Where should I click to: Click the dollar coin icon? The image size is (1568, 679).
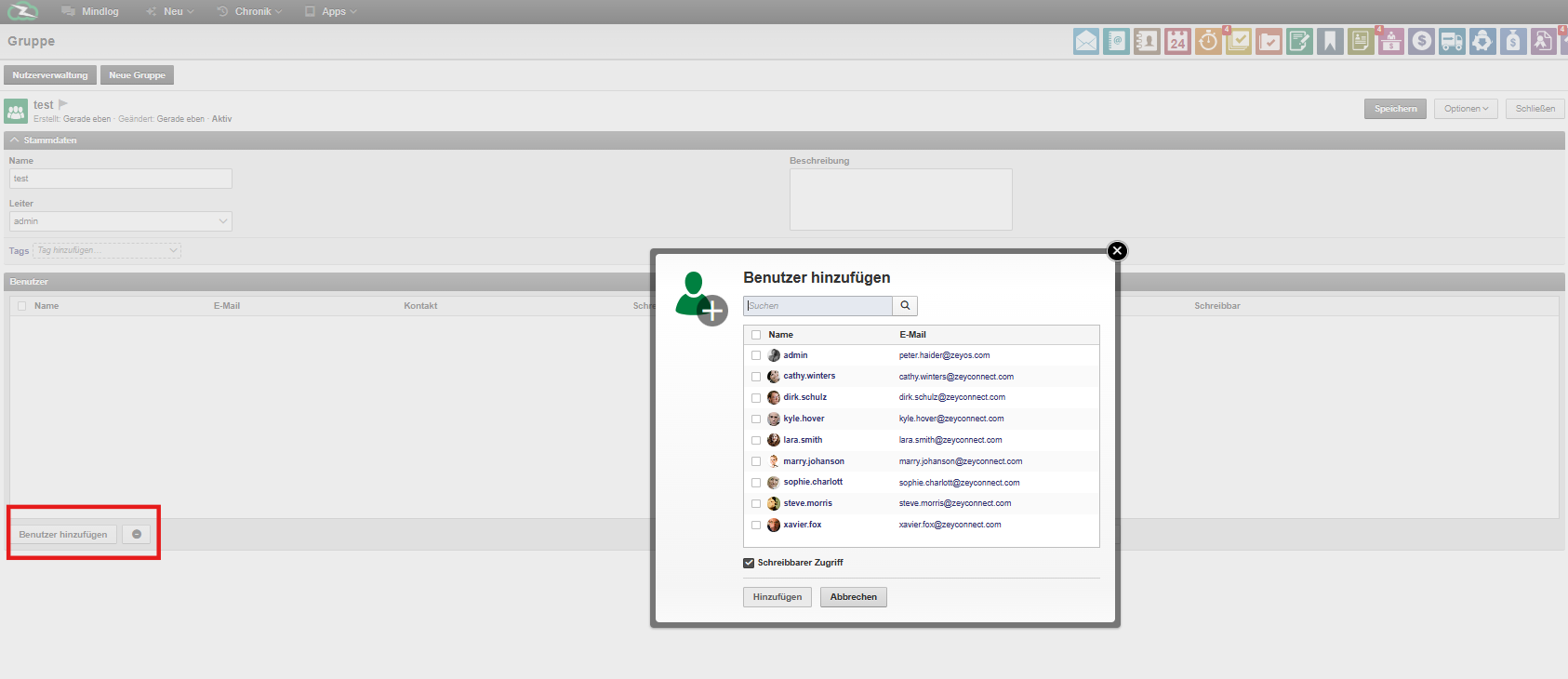tap(1421, 41)
